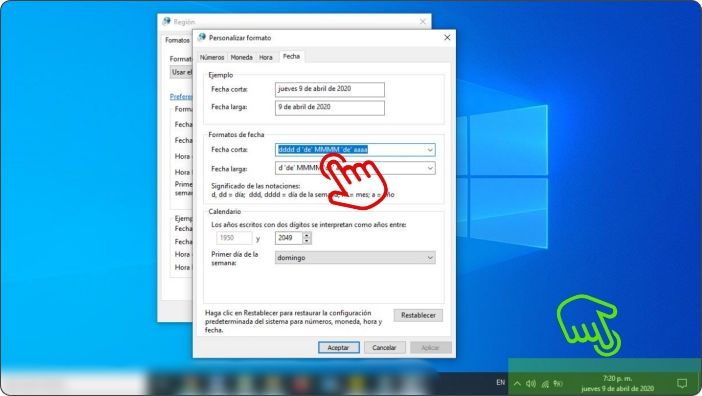The image size is (702, 396).
Task: Click the disabled 1950 year field
Action: 234,238
